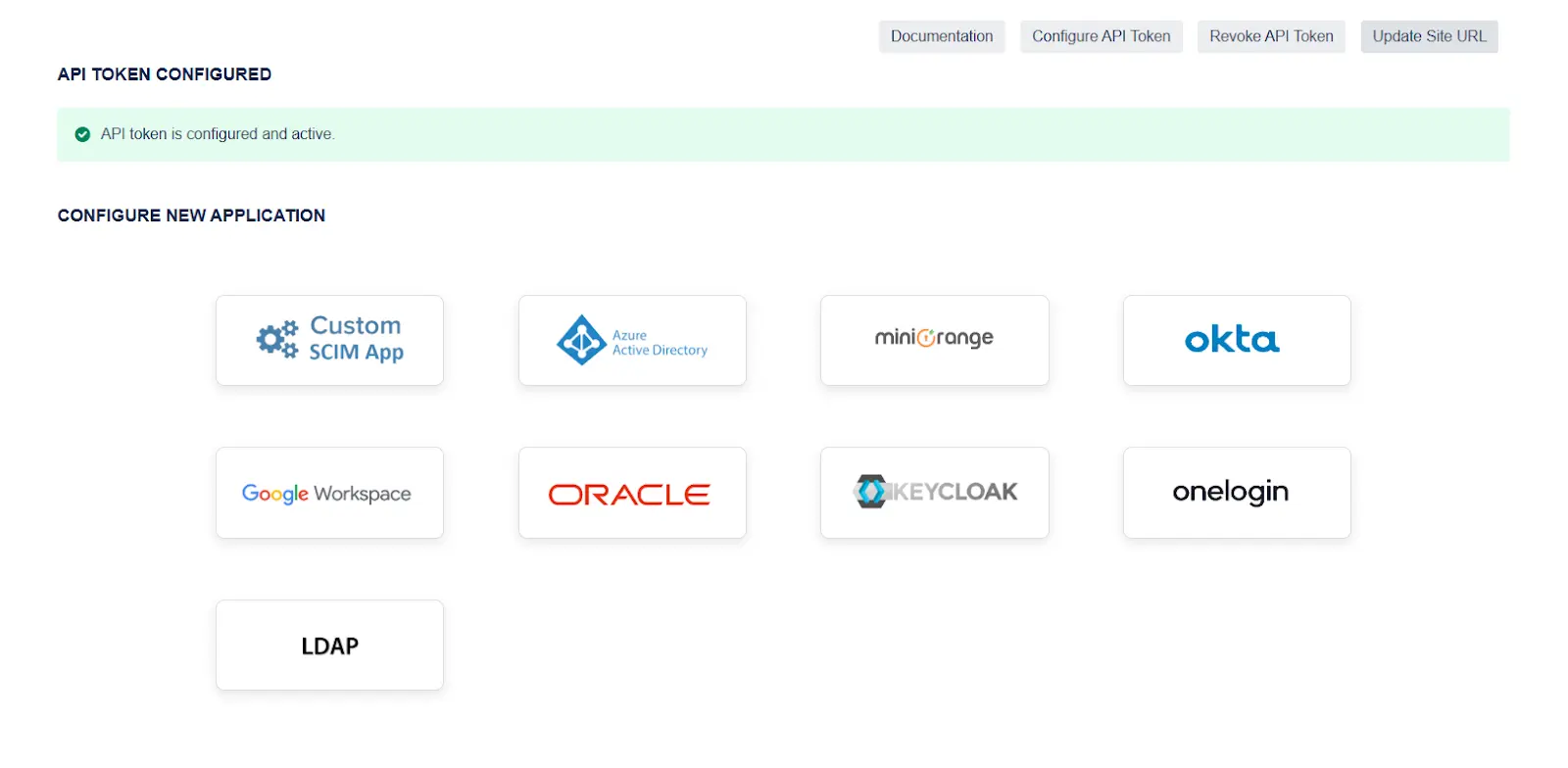Click the 'Custom SCIM App' text label
The height and width of the screenshot is (768, 1568).
(x=356, y=339)
